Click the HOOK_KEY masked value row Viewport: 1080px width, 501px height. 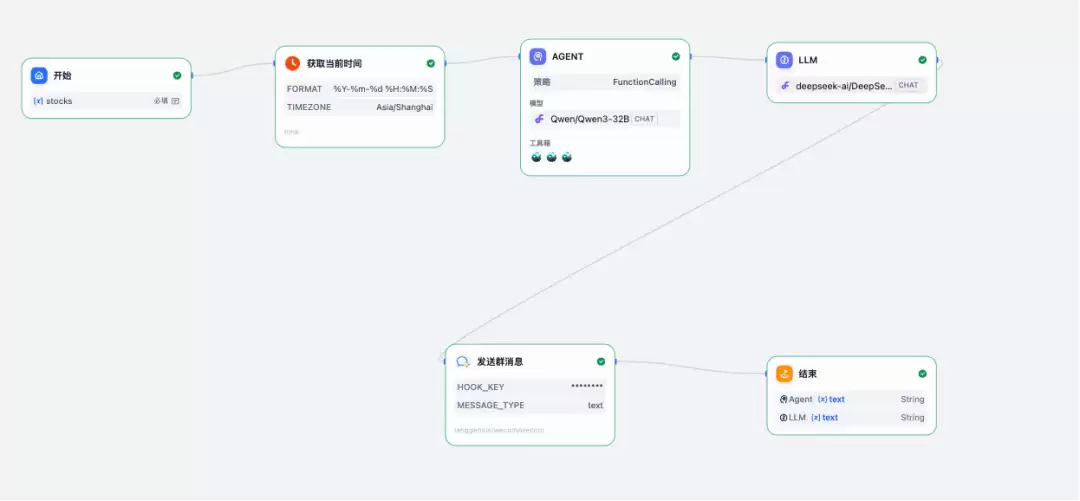(x=530, y=387)
